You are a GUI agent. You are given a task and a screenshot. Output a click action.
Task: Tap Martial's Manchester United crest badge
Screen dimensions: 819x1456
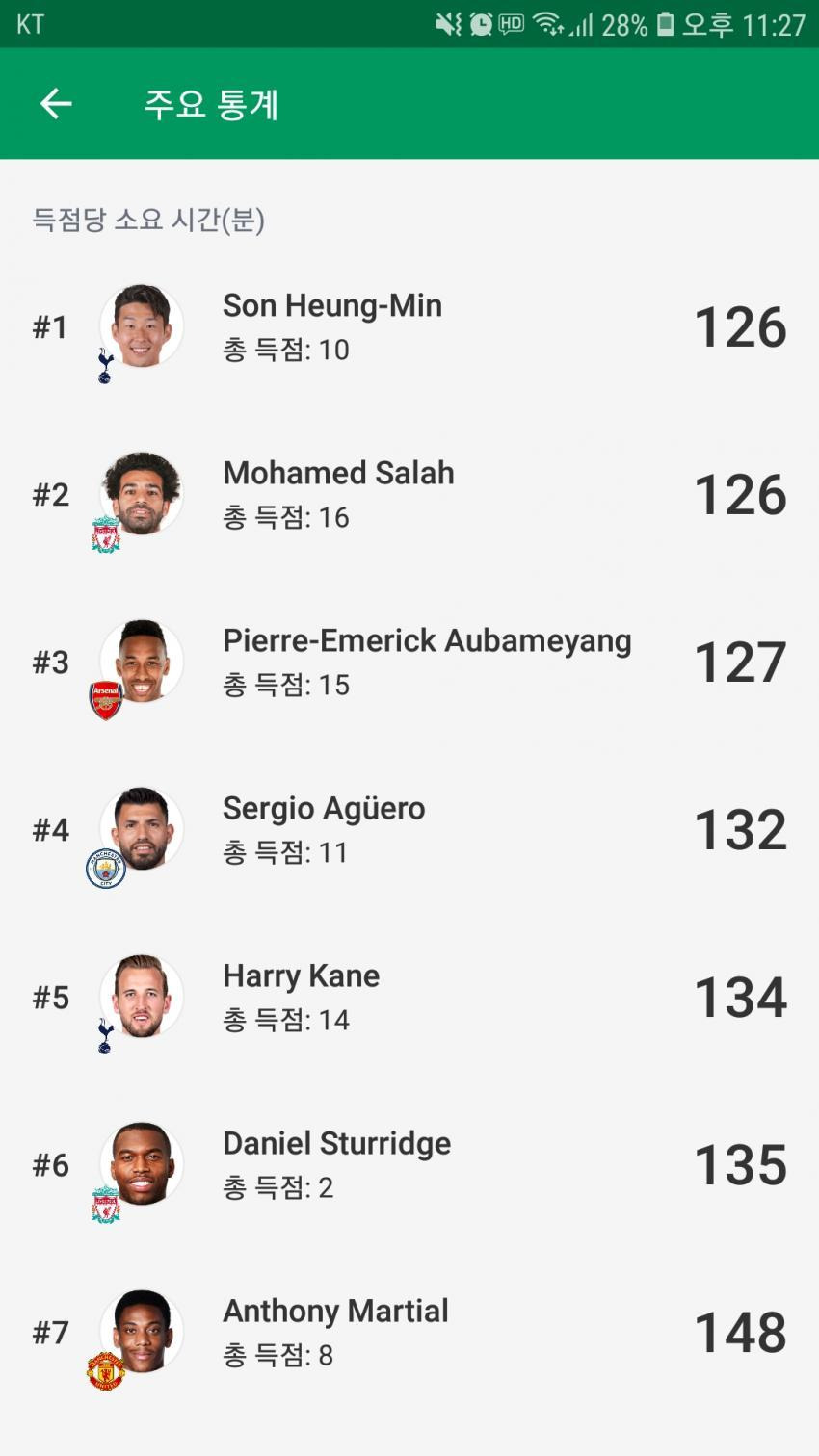[x=106, y=1371]
